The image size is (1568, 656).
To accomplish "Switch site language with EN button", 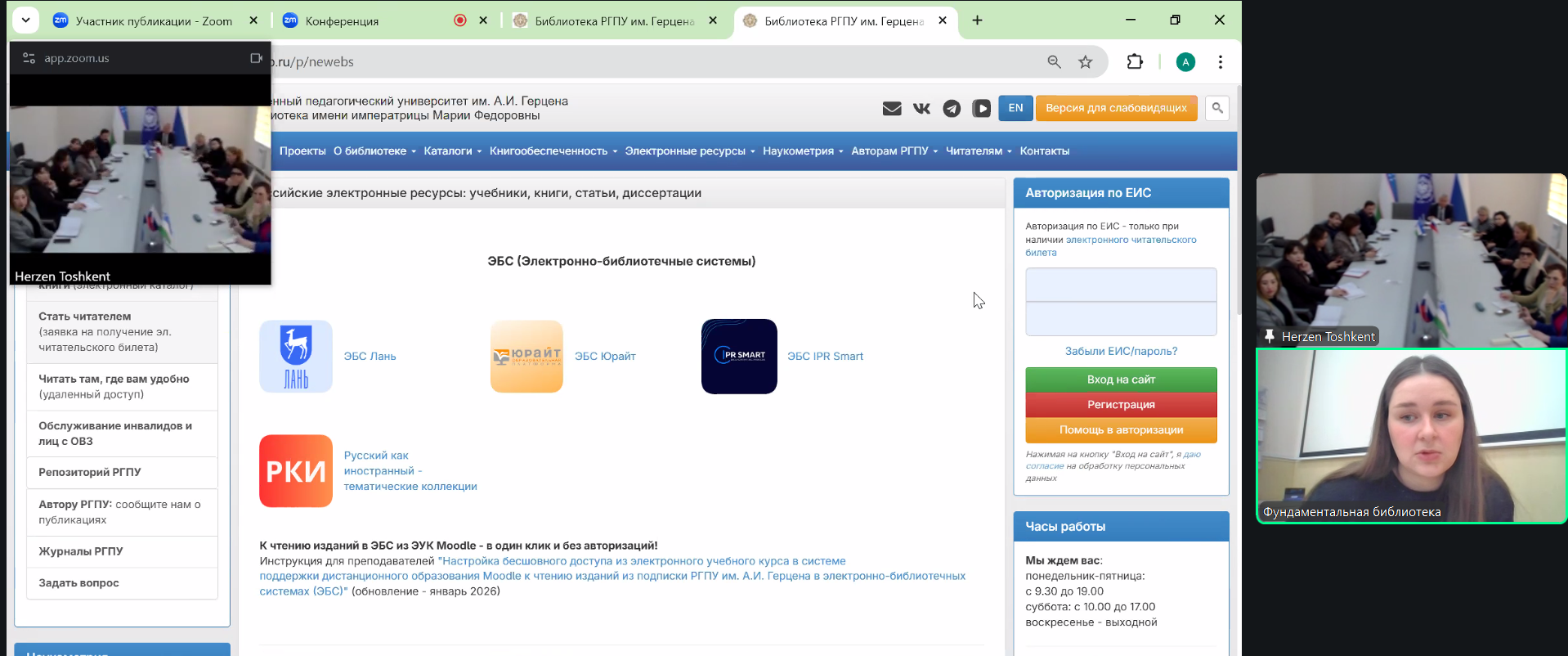I will click(1015, 108).
